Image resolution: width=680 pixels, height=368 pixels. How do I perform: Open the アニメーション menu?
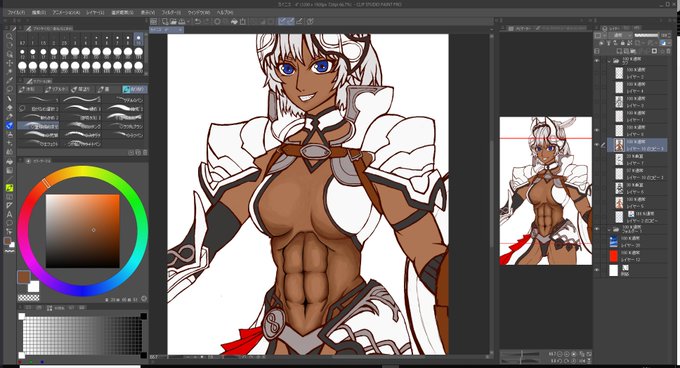click(66, 13)
